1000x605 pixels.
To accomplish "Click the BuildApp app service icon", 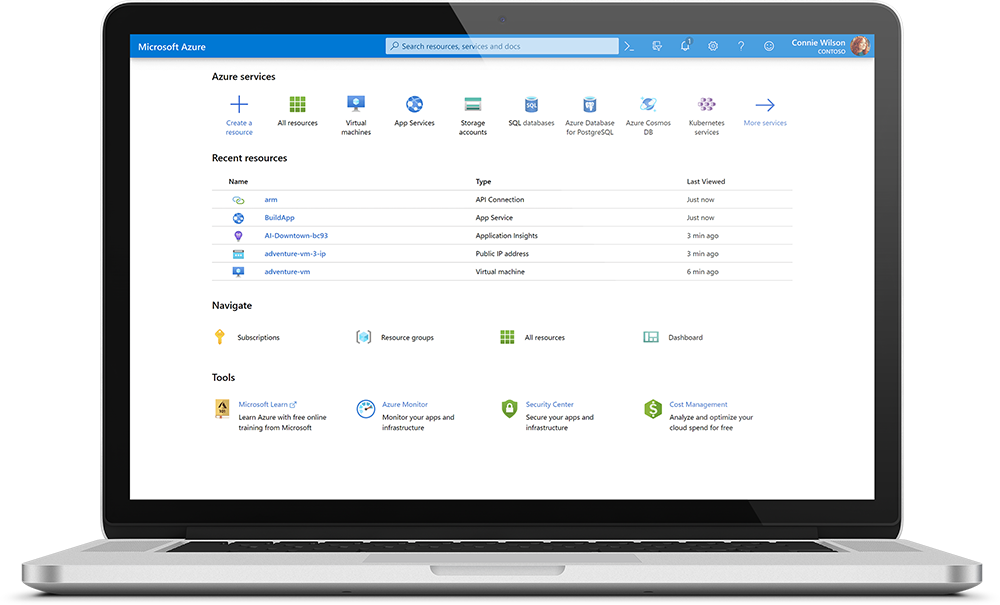I will [x=239, y=218].
